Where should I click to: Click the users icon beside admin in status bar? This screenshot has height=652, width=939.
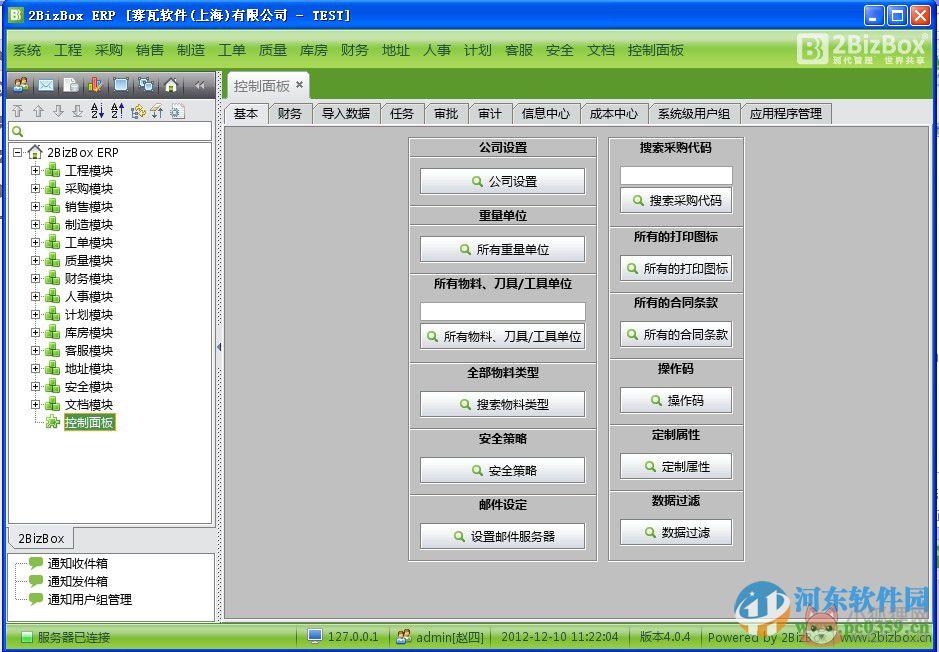pos(404,636)
